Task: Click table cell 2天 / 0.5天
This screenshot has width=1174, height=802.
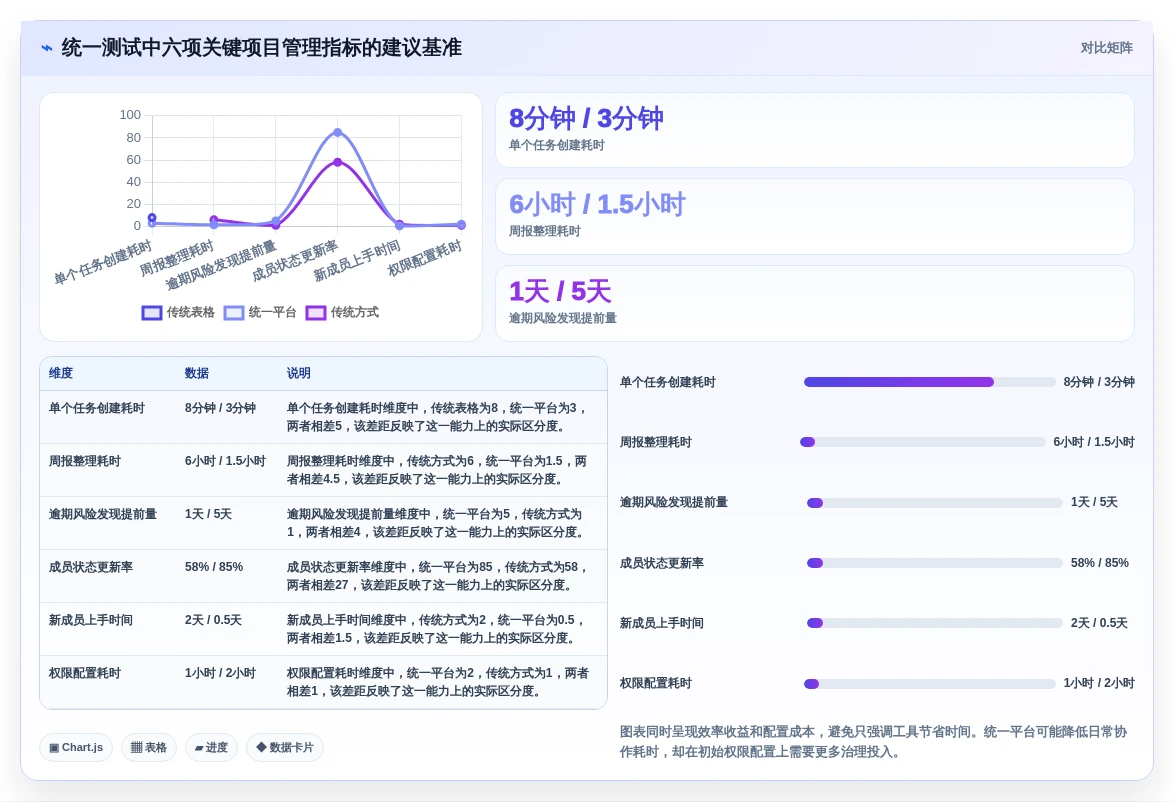Action: coord(213,620)
